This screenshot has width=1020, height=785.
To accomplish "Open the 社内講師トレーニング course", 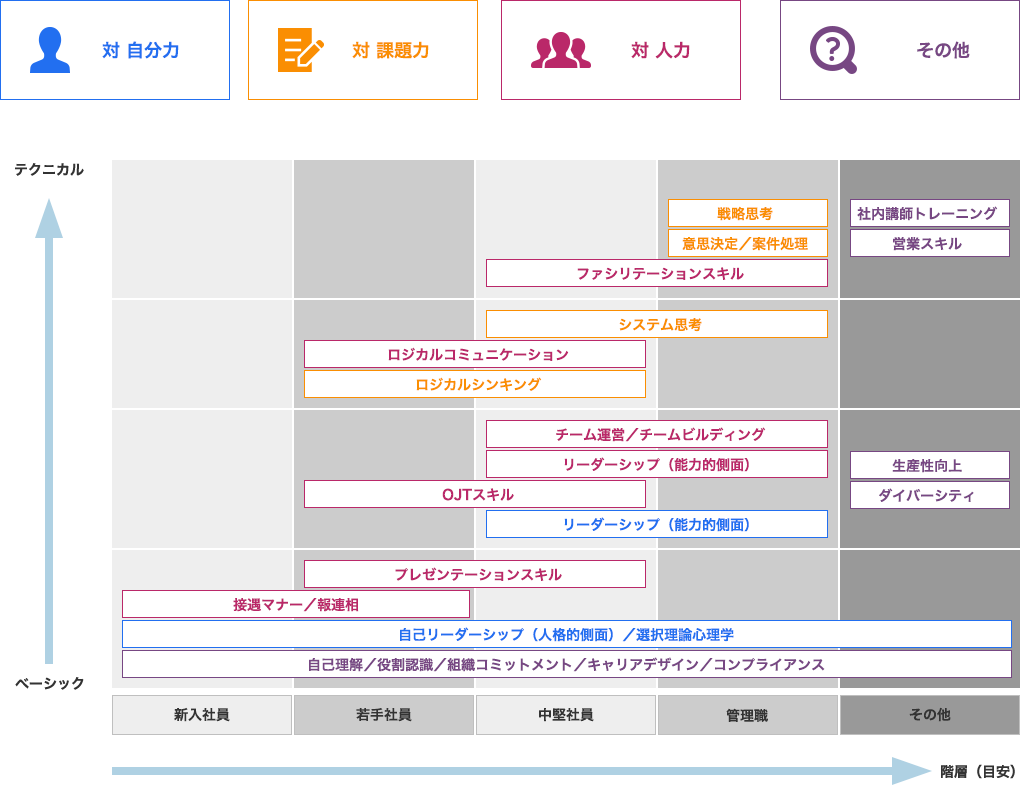I will (929, 213).
